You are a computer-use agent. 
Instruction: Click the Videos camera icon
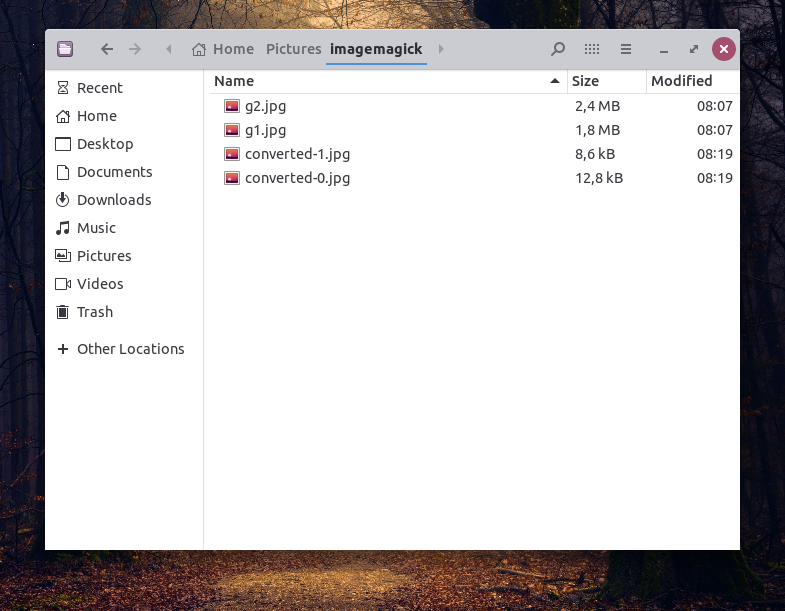point(63,284)
